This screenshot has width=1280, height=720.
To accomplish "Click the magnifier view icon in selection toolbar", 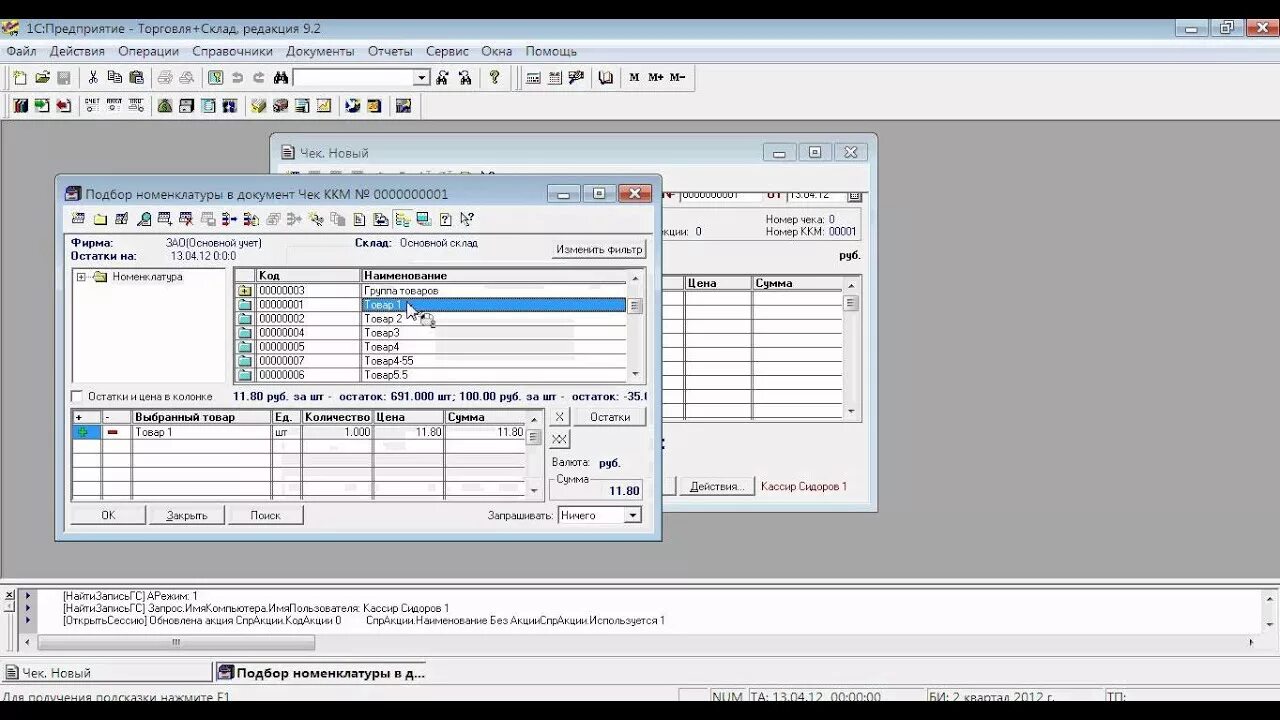I will pos(144,220).
